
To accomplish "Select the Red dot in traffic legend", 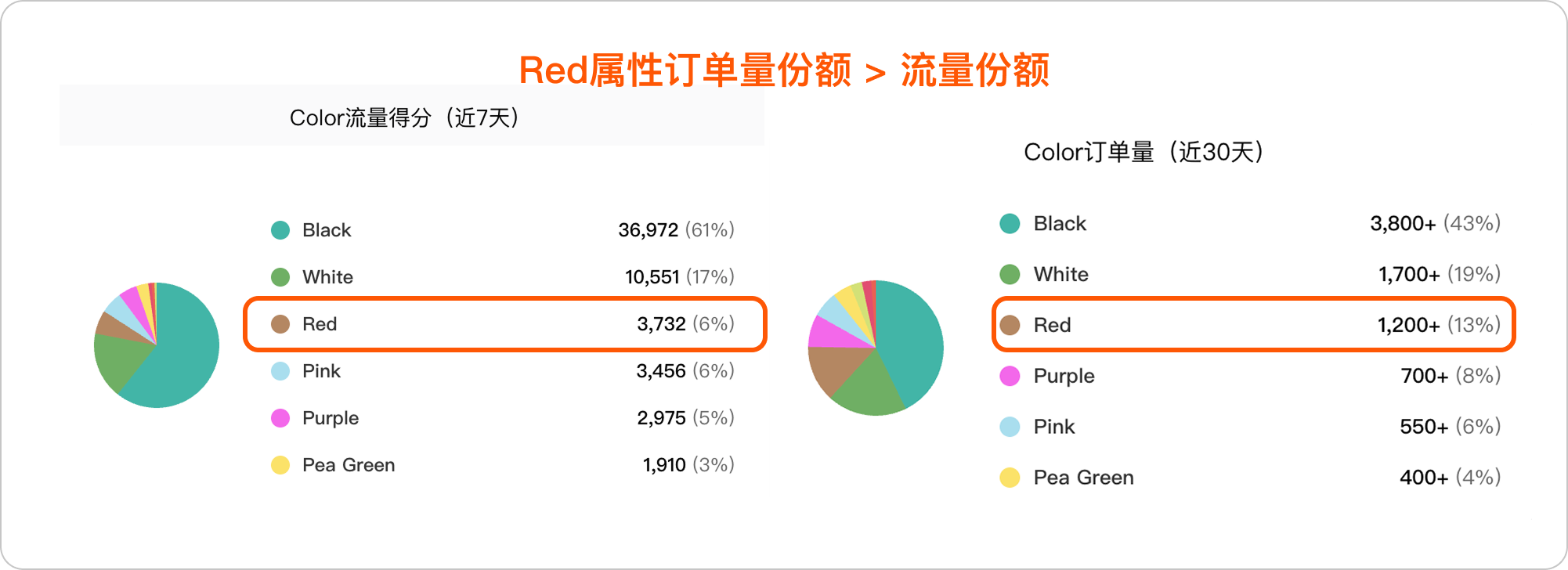I will (280, 324).
